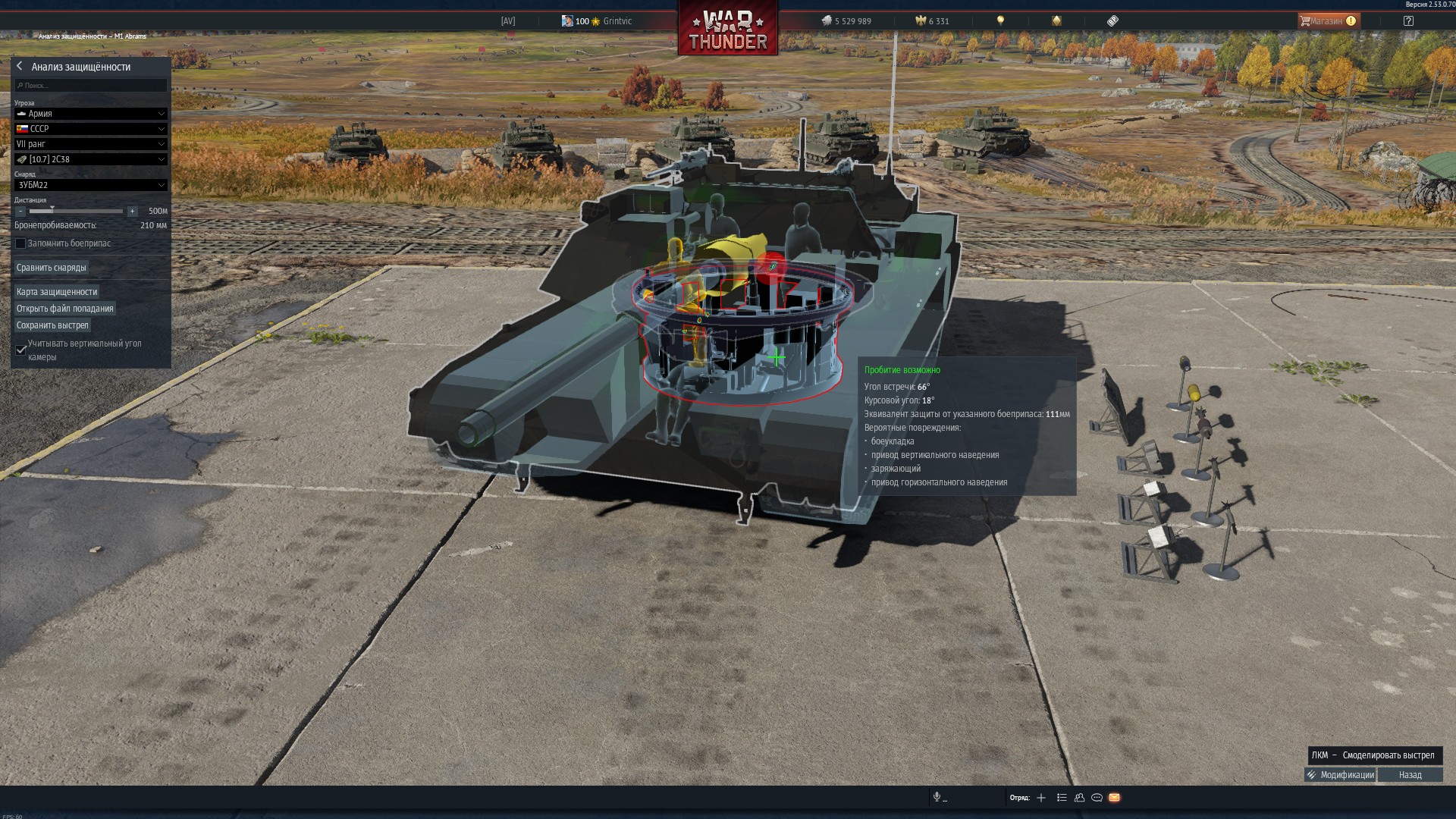Open the Магазин shop
This screenshot has width=1456, height=819.
(x=1328, y=21)
